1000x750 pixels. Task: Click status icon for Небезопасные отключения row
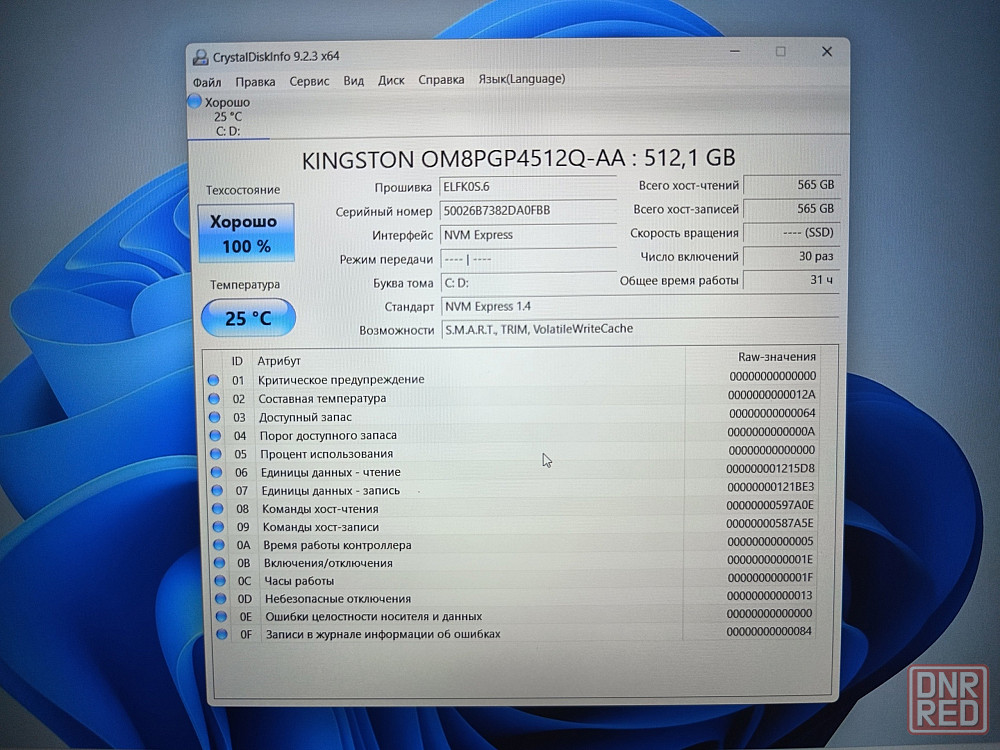point(219,598)
